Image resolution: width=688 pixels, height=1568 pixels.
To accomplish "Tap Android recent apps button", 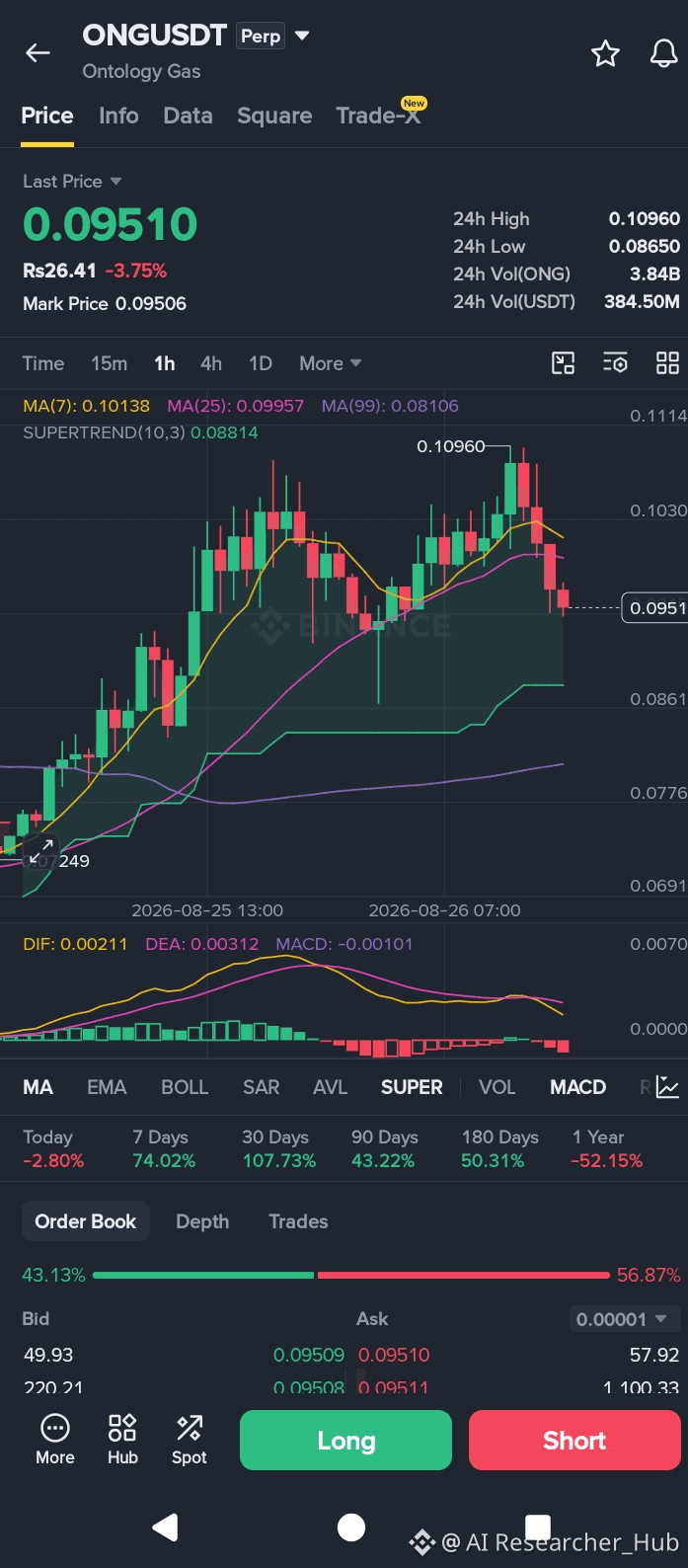I will click(537, 1528).
